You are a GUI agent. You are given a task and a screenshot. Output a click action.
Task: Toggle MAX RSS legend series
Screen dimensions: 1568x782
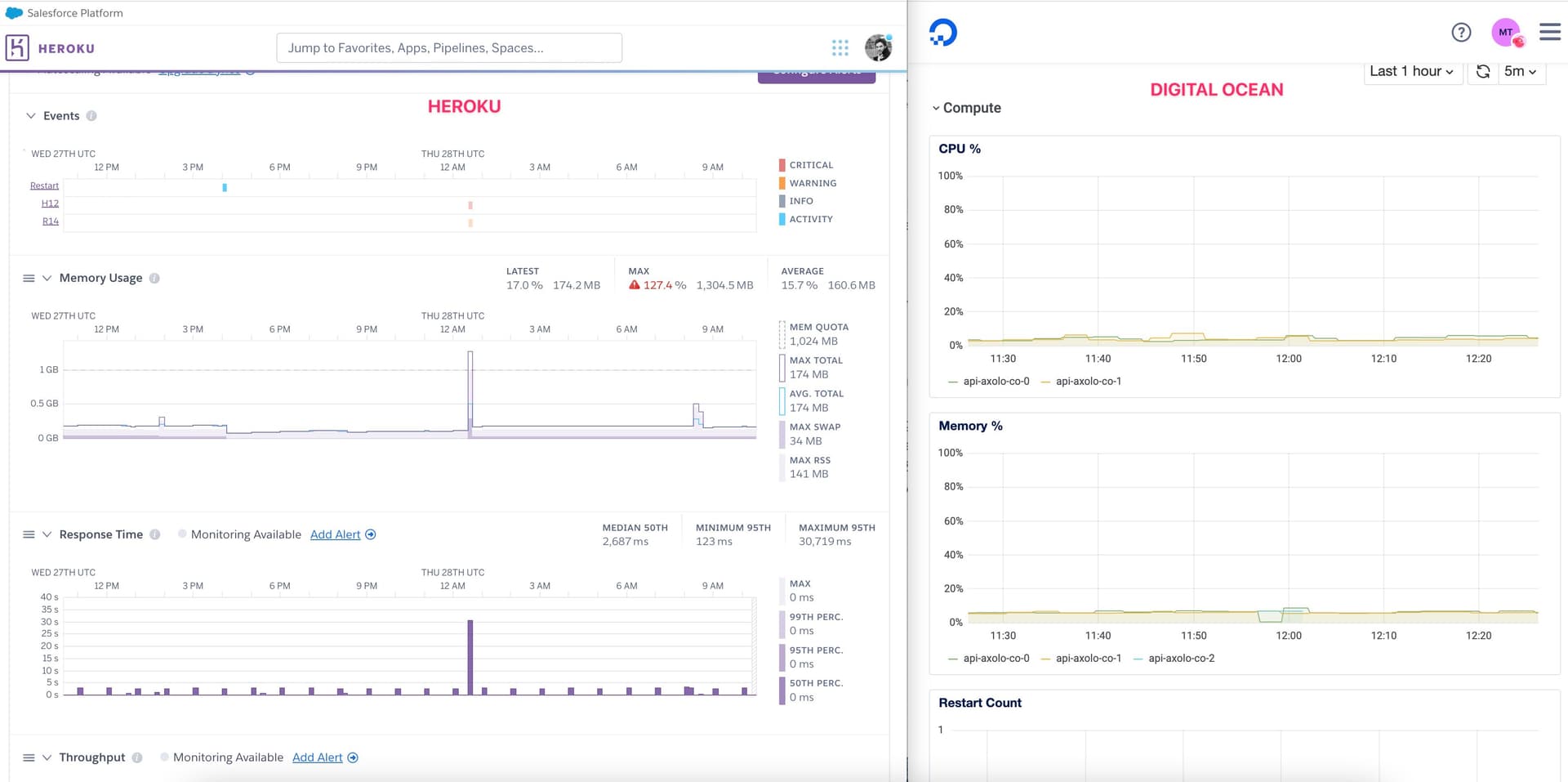(804, 467)
